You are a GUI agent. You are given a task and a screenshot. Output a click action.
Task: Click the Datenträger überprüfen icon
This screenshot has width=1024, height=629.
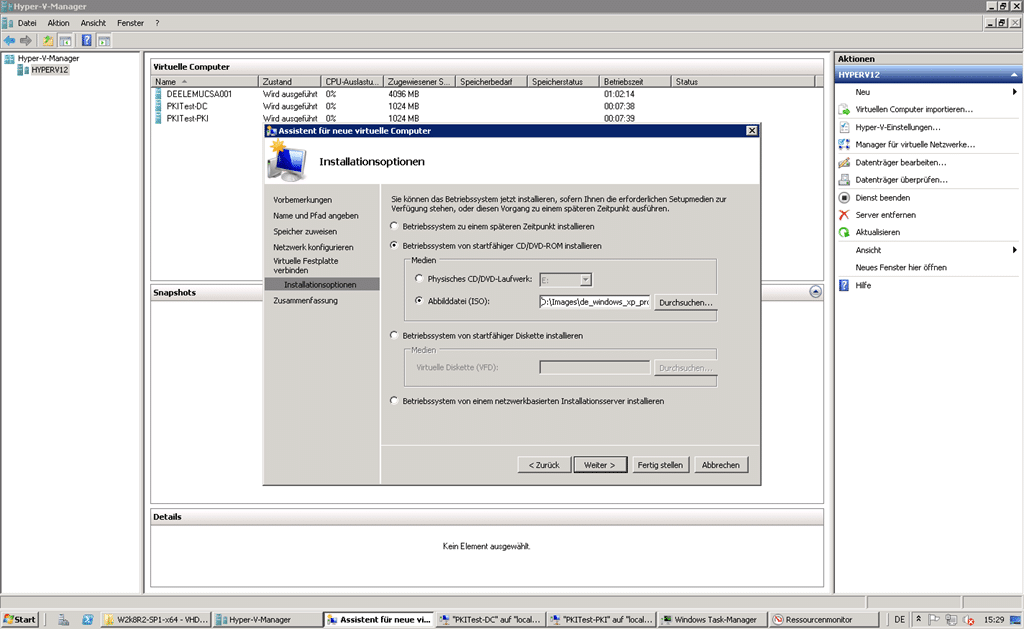tap(844, 180)
